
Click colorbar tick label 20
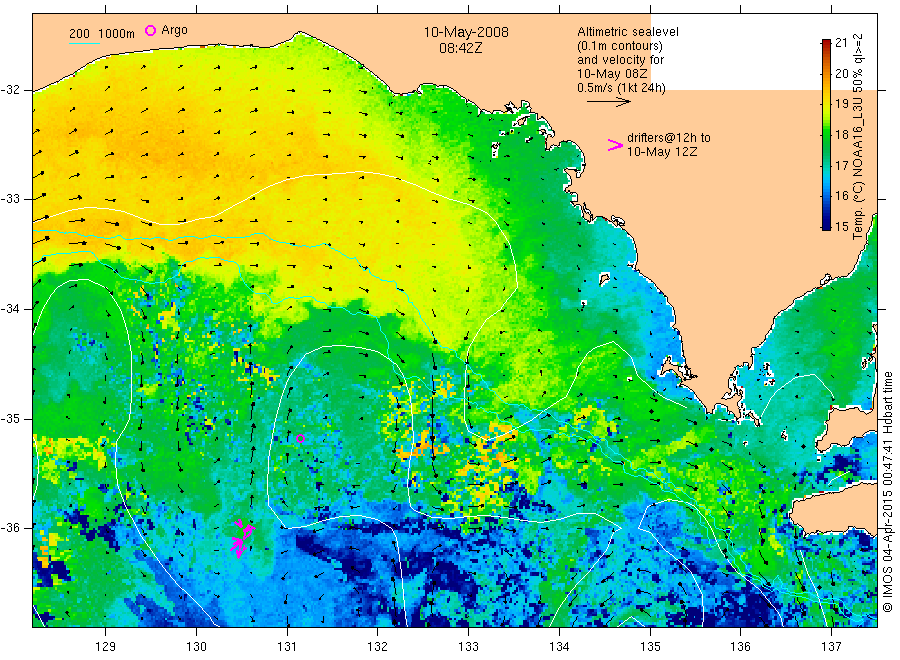841,73
